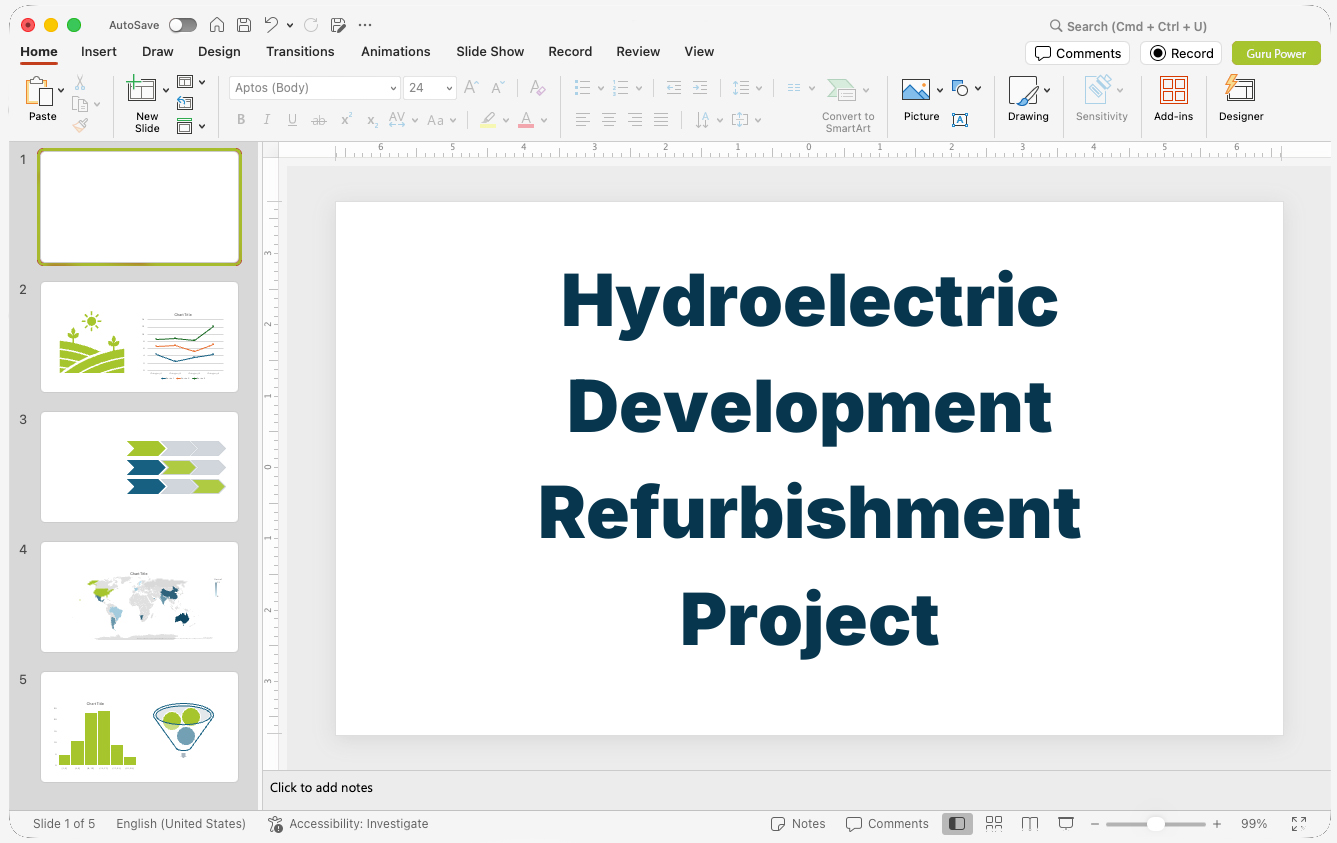Toggle Bold formatting
This screenshot has height=843, width=1337.
241,120
